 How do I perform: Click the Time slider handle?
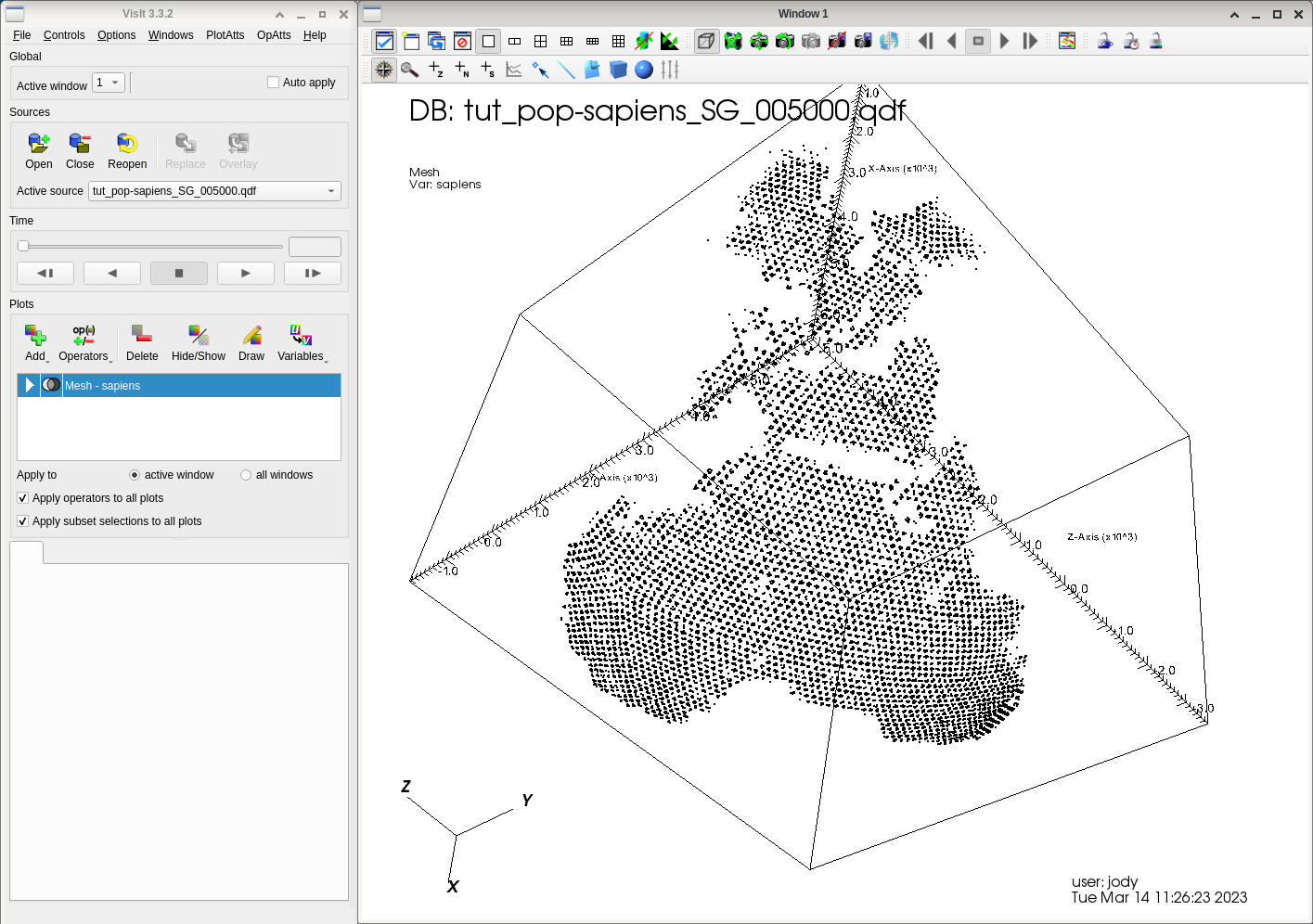(23, 246)
